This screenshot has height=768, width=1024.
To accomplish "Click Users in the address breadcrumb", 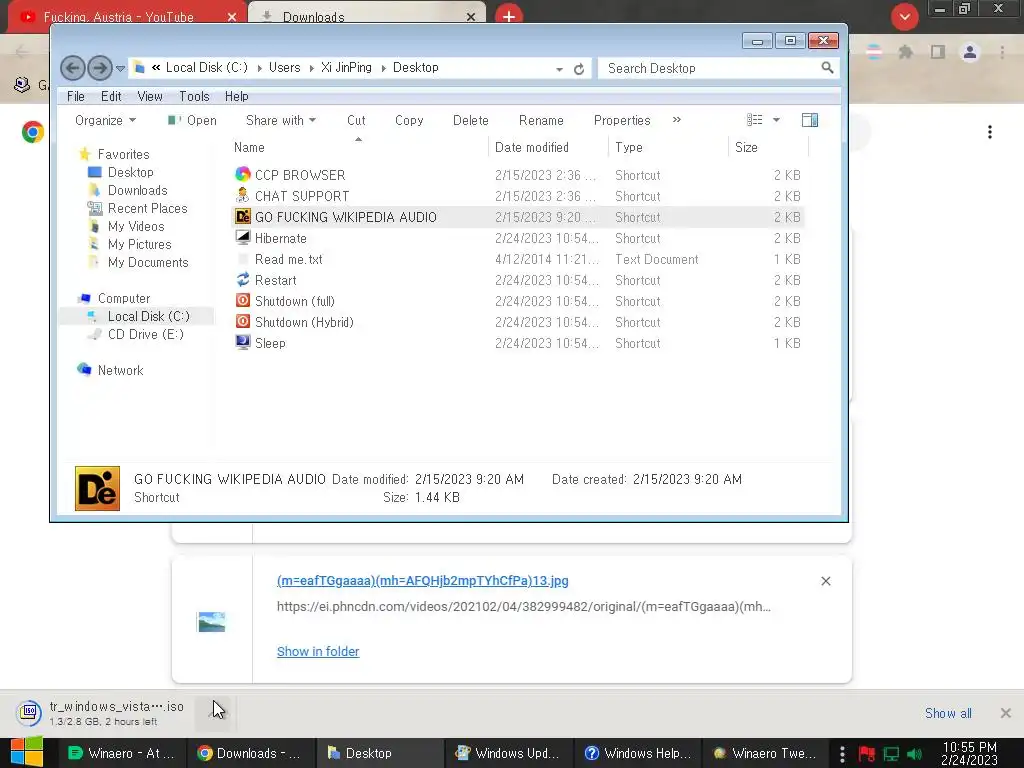I will (x=284, y=67).
